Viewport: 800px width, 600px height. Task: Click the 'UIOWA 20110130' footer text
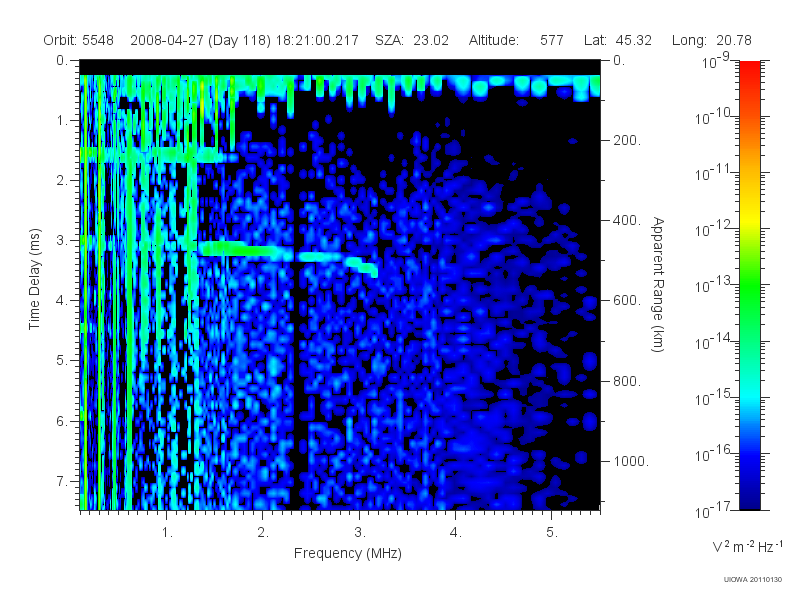pos(753,580)
